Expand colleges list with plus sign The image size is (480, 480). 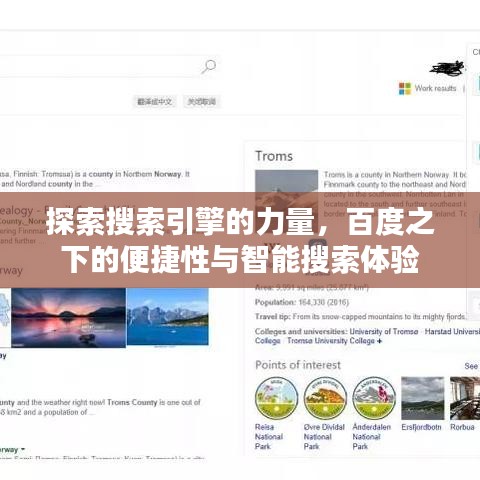[x=379, y=341]
